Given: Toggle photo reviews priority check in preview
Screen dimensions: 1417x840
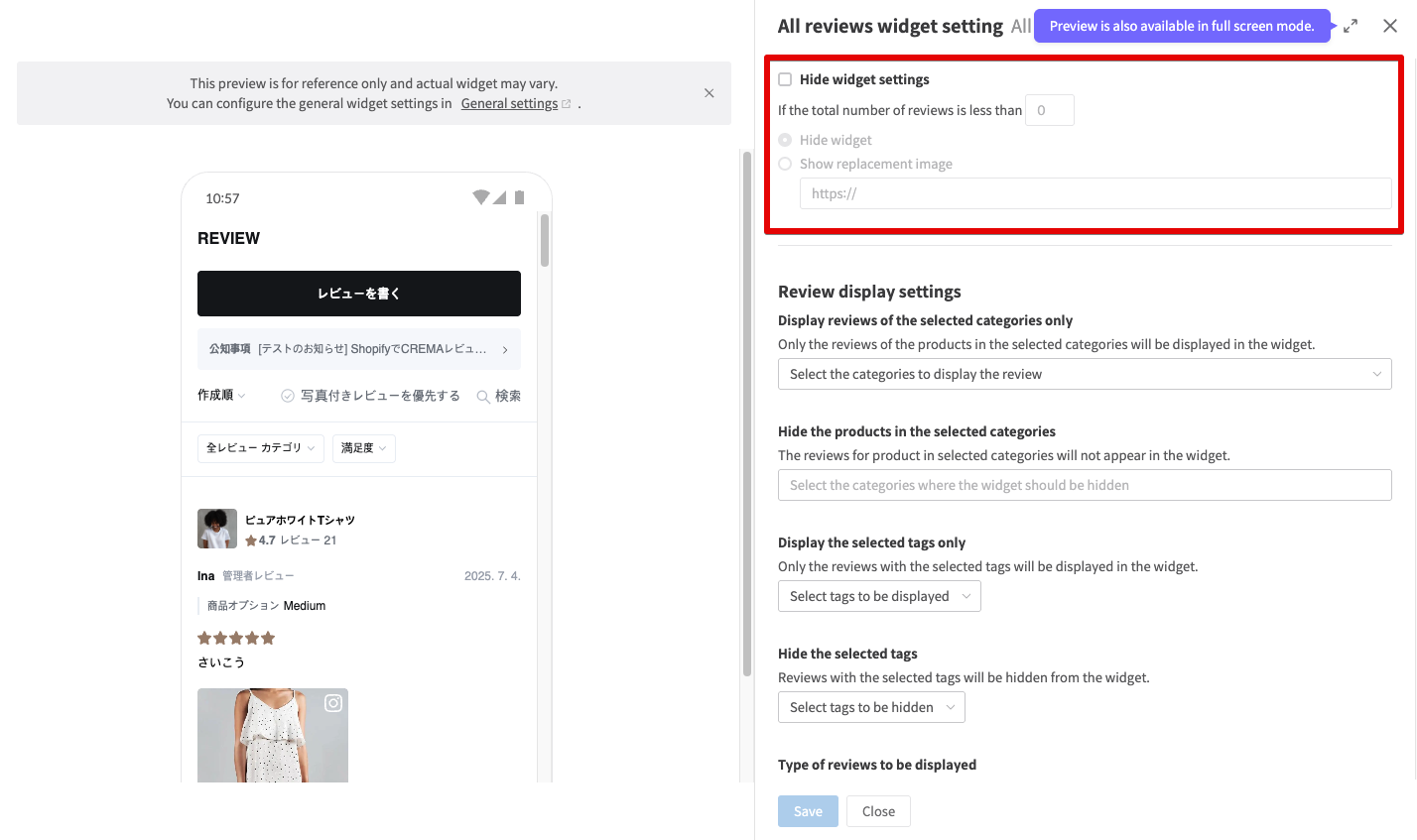Looking at the screenshot, I should tap(288, 396).
